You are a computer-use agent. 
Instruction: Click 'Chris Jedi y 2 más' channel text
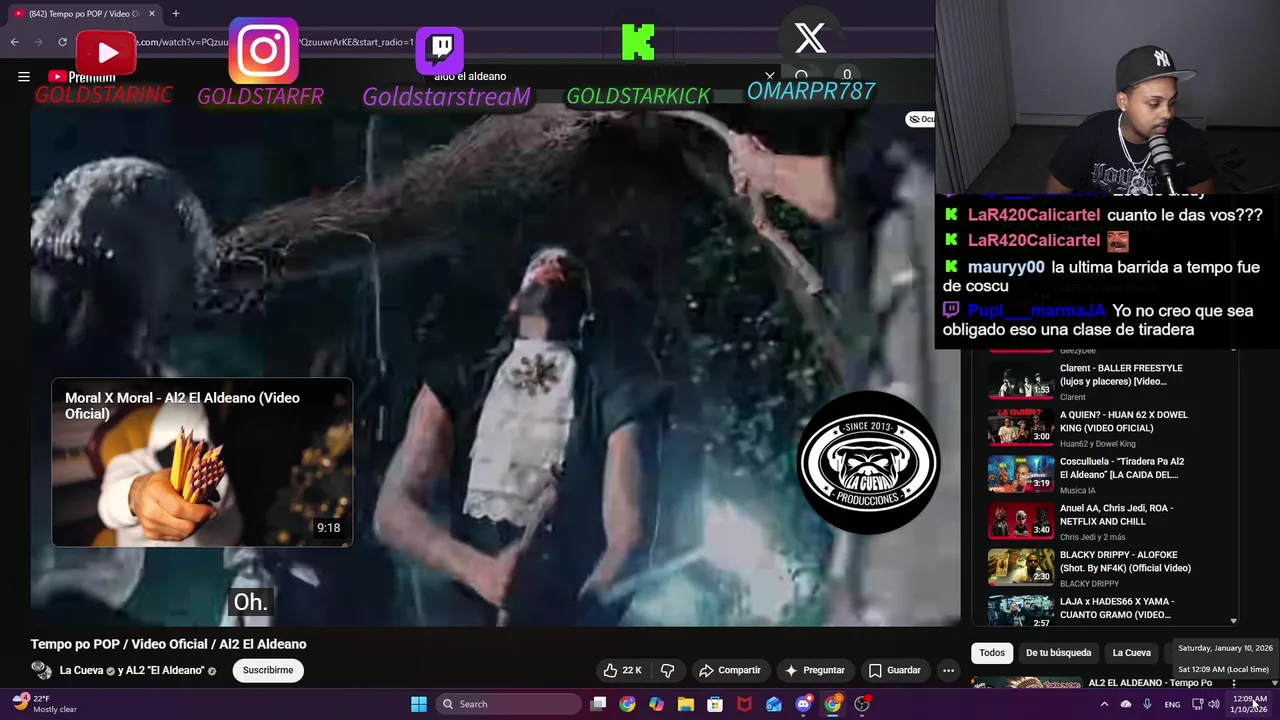coord(1092,537)
